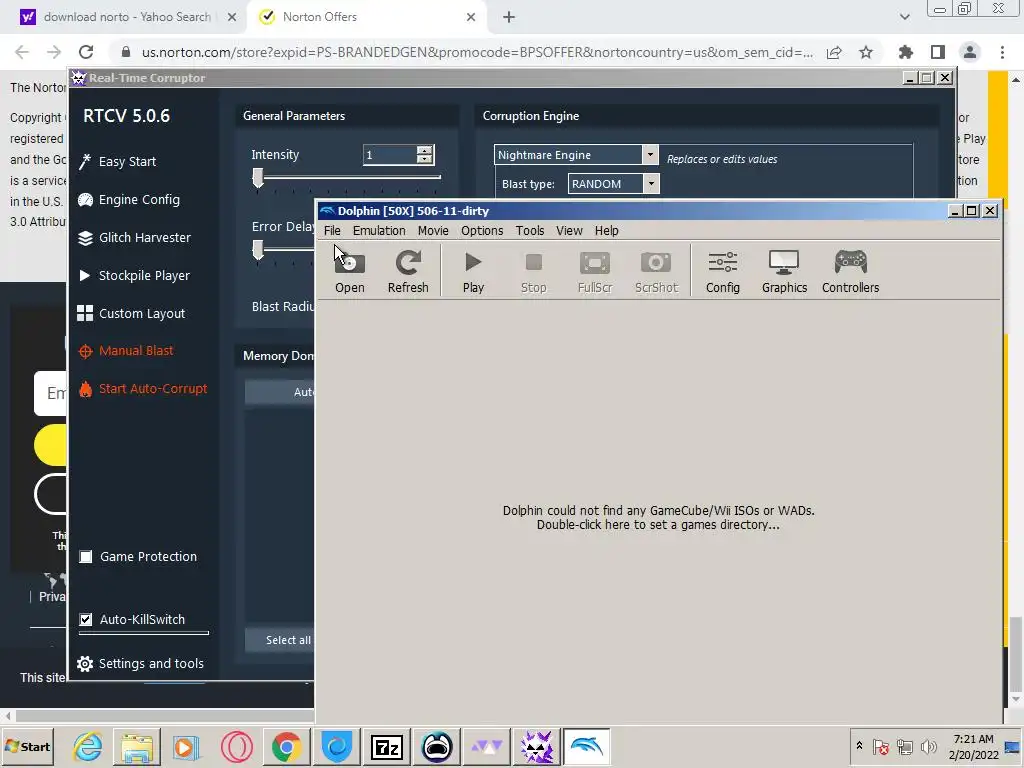Bookmark this page with the star icon
Screen dimensions: 1024x768
(866, 52)
